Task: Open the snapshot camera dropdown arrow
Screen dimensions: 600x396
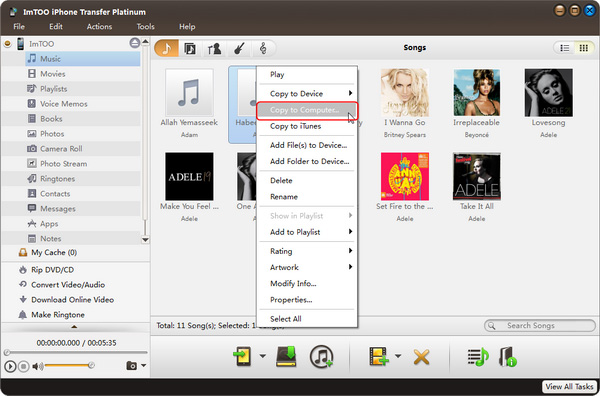Action: 143,365
